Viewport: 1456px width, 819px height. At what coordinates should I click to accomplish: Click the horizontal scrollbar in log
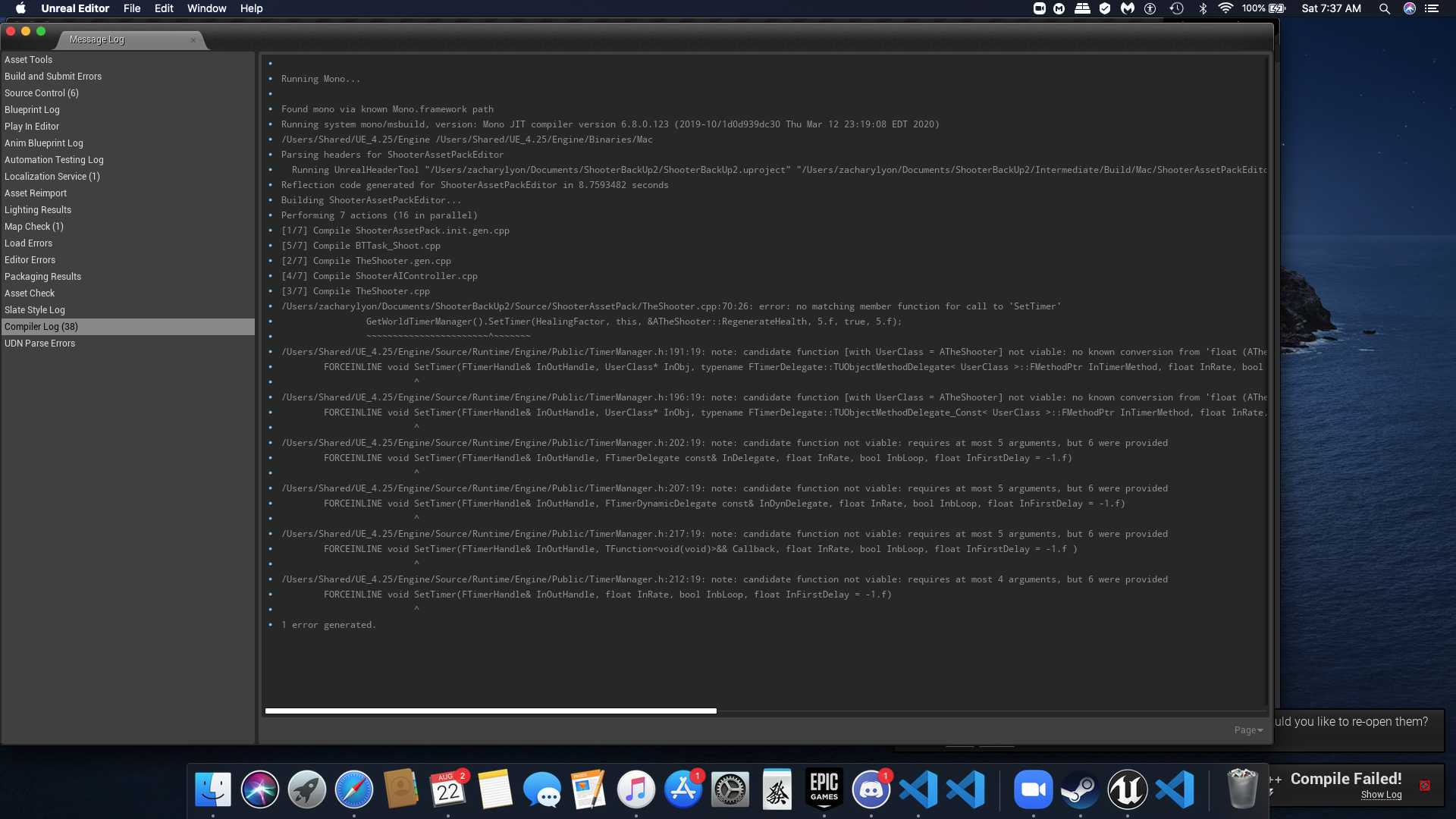pos(491,711)
